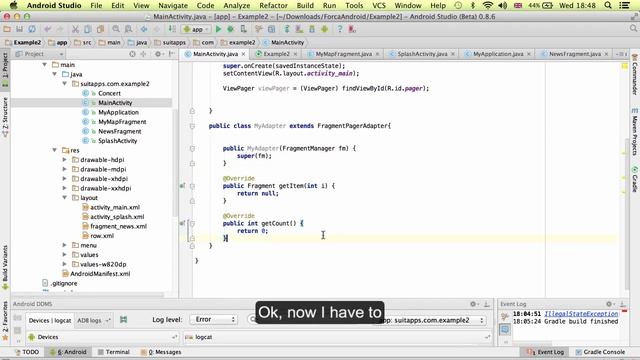The image size is (640, 360).
Task: Toggle the 1: Project tool window
Action: click(x=5, y=69)
